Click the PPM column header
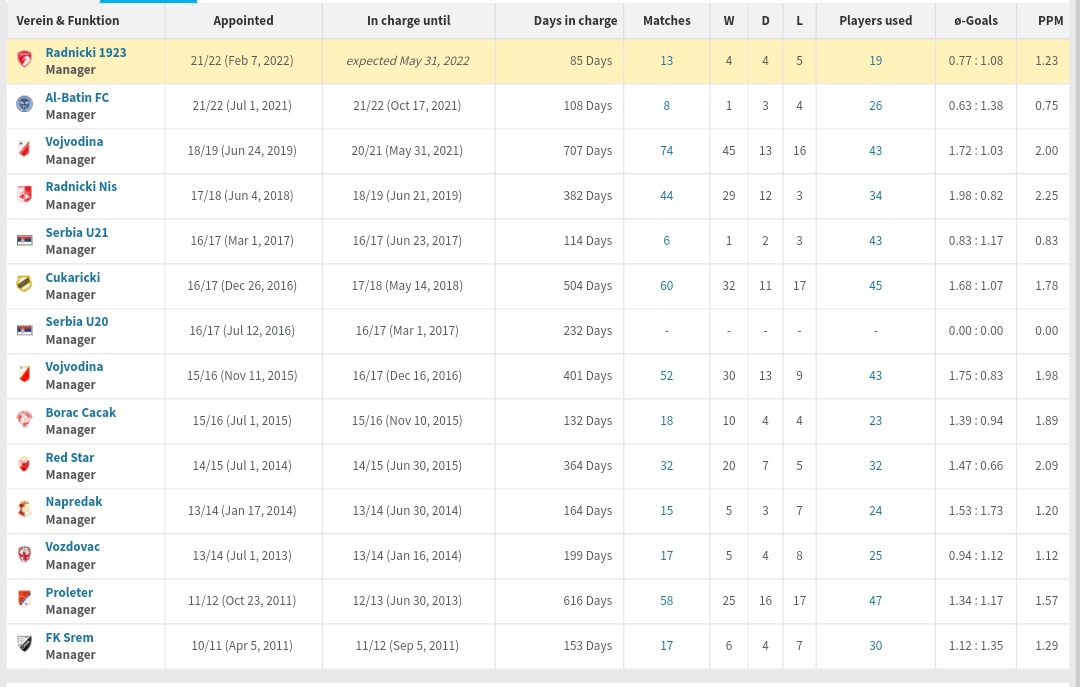Image resolution: width=1080 pixels, height=687 pixels. tap(1050, 21)
